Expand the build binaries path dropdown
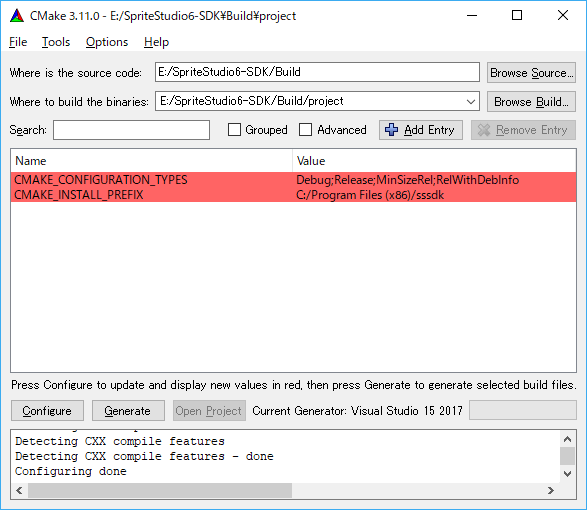This screenshot has width=587, height=510. [x=471, y=101]
